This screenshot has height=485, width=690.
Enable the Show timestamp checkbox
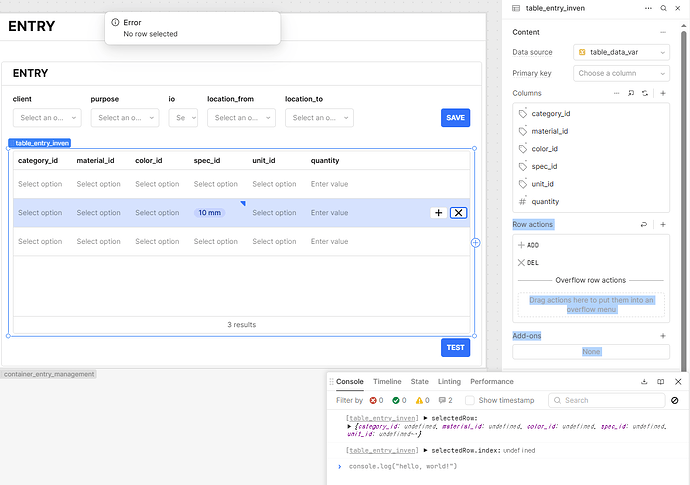(470, 400)
